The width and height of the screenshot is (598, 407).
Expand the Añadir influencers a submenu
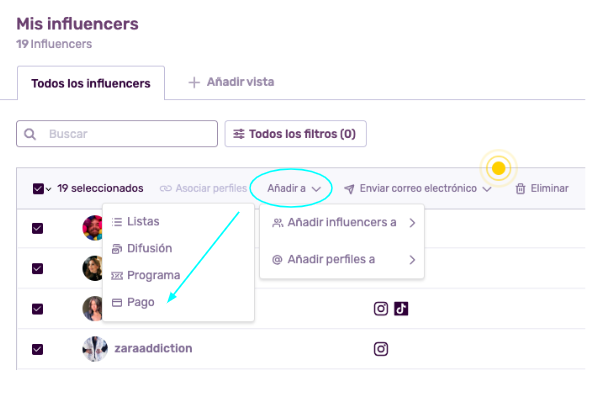(x=342, y=222)
